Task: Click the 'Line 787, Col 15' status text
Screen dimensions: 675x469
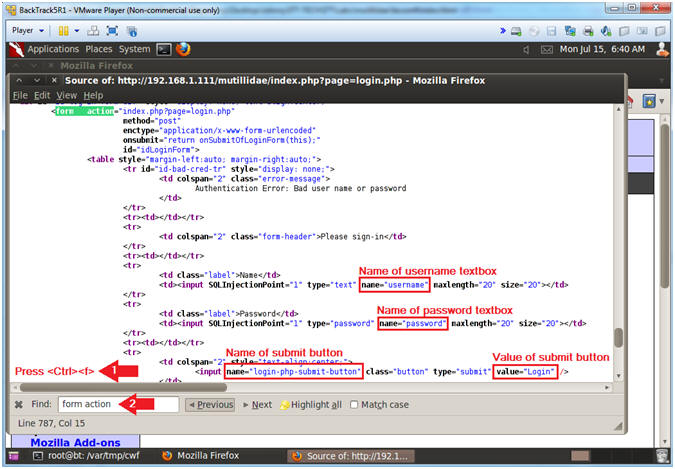Action: [x=51, y=423]
